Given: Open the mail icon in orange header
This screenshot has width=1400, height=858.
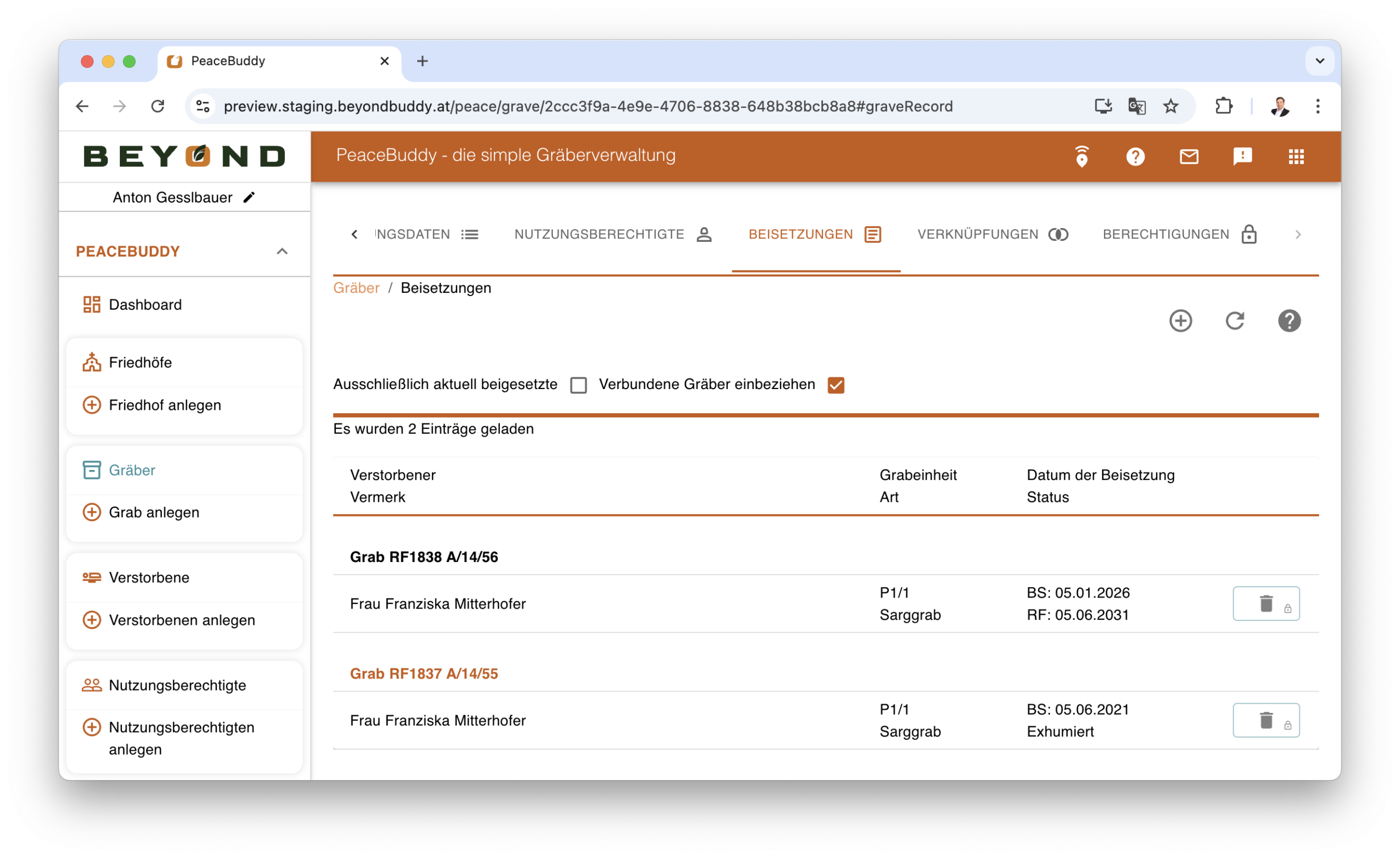Looking at the screenshot, I should 1189,156.
